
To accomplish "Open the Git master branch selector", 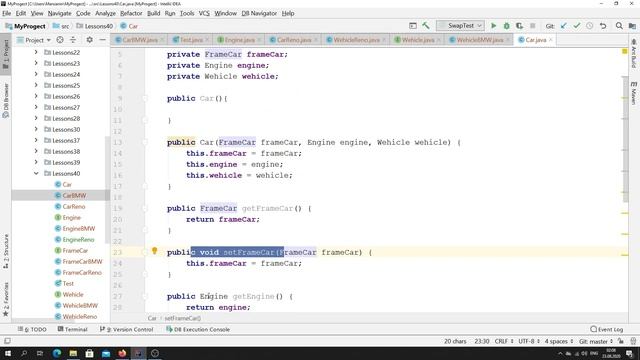I will coord(596,341).
